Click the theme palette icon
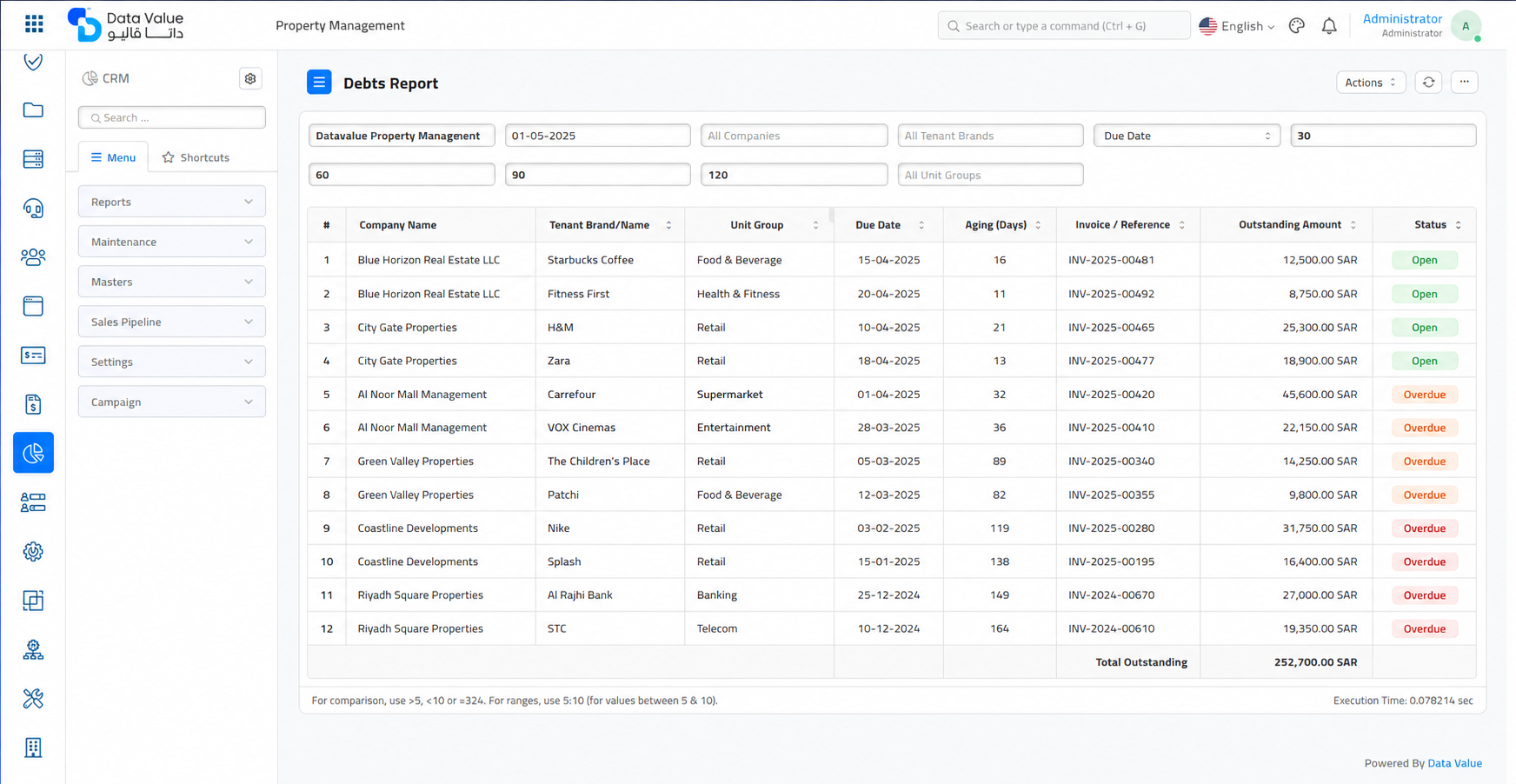The image size is (1516, 784). 1297,26
